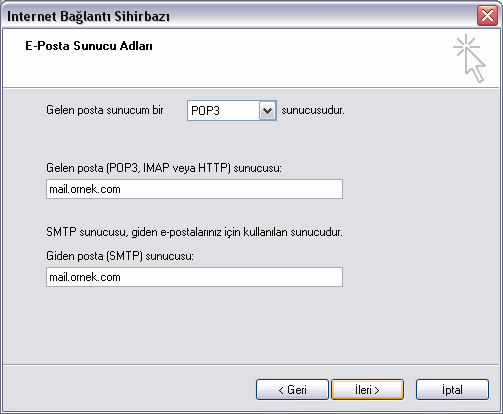Screen dimensions: 503x414
Task: Place cursor in outgoing mail.ornek.com text
Action: click(x=85, y=277)
